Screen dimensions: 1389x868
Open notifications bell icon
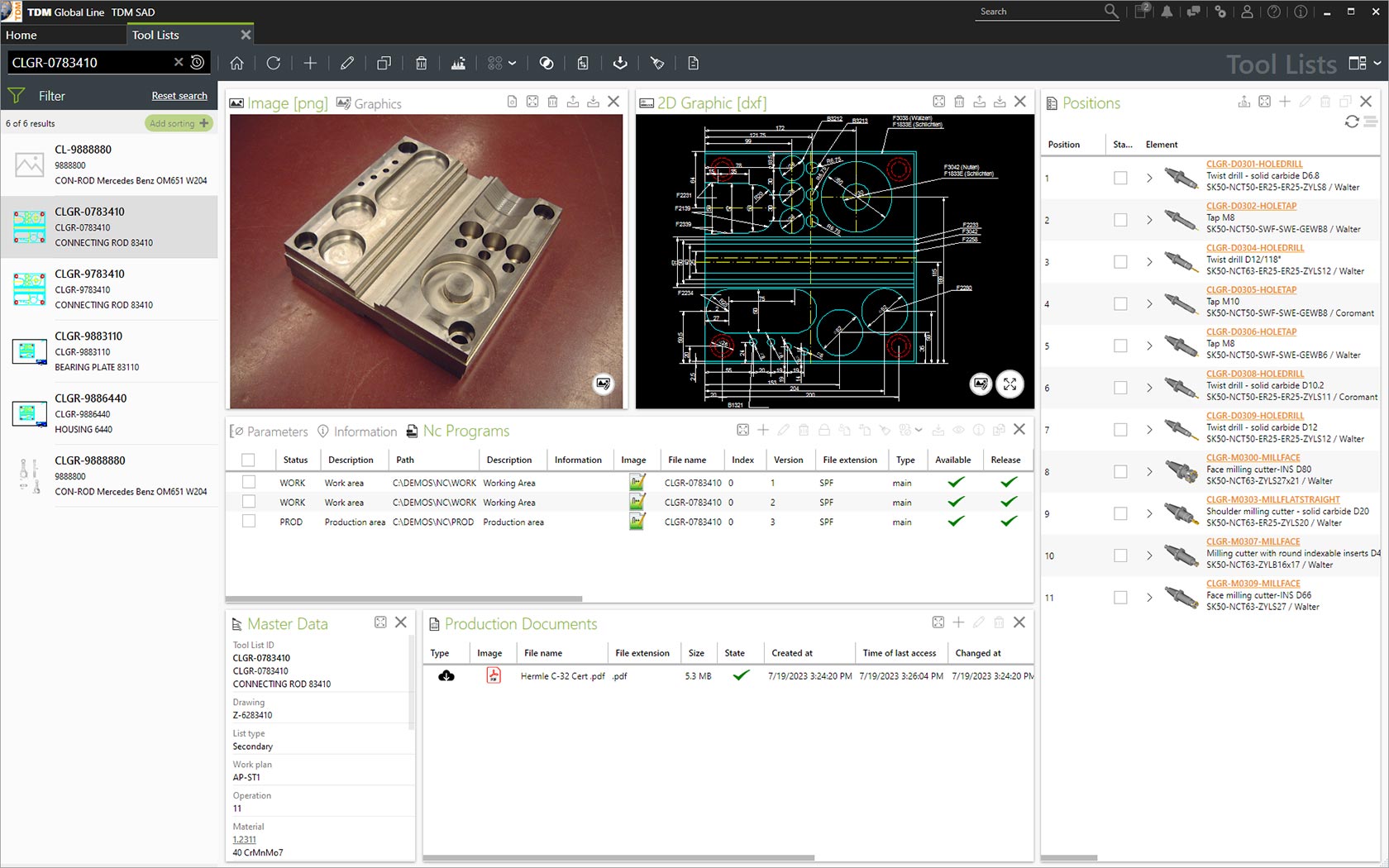click(1167, 12)
